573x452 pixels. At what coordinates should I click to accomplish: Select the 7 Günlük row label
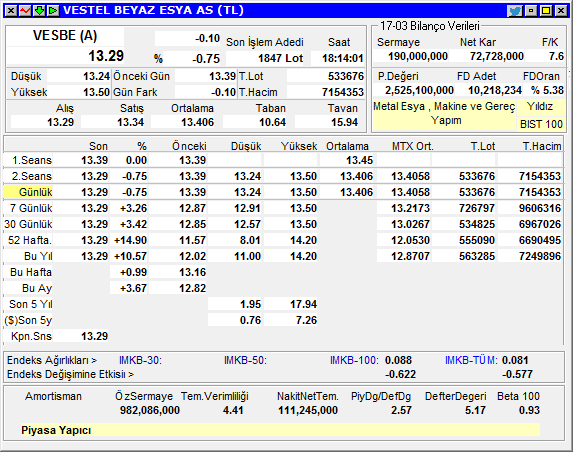pyautogui.click(x=31, y=208)
